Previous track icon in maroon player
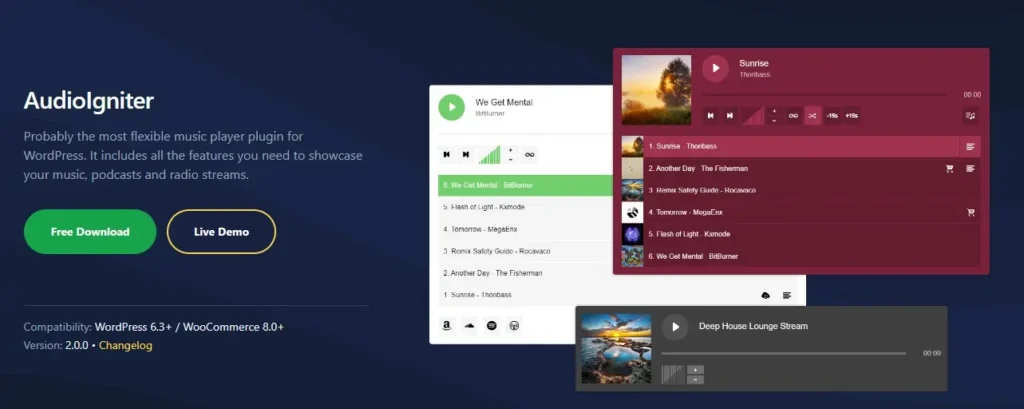 point(711,116)
